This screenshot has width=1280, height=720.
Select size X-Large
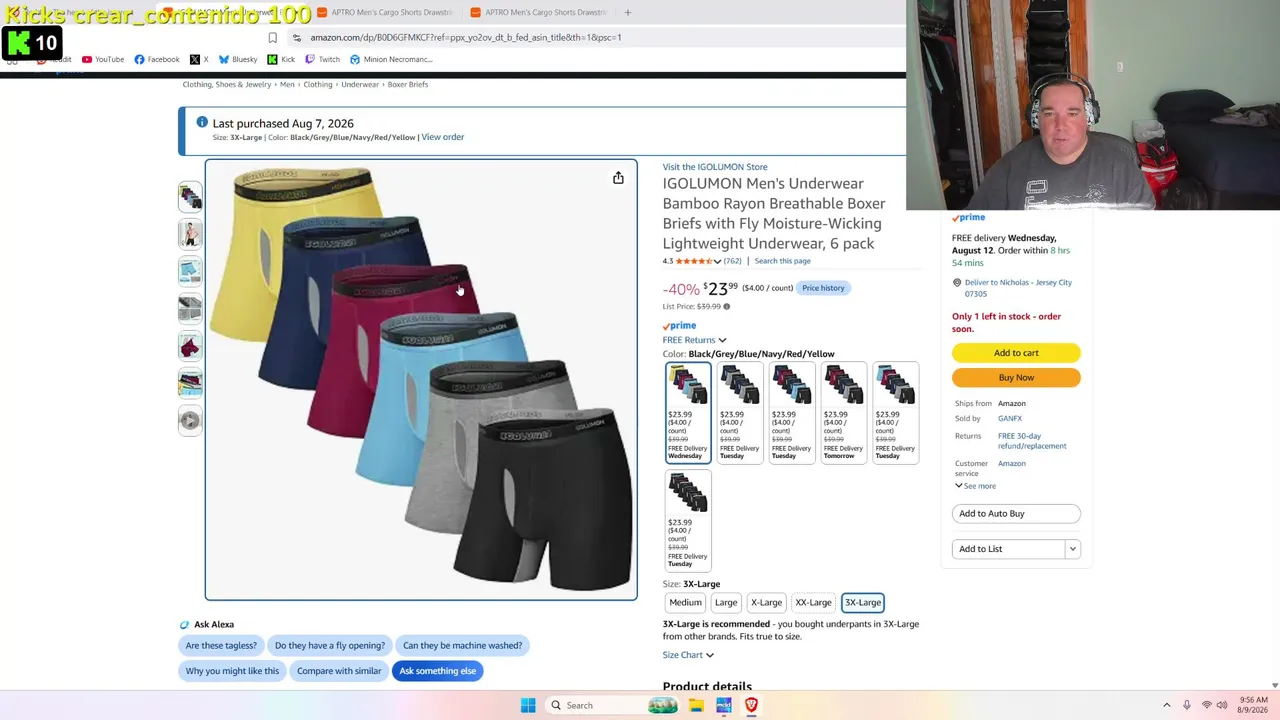pos(766,603)
